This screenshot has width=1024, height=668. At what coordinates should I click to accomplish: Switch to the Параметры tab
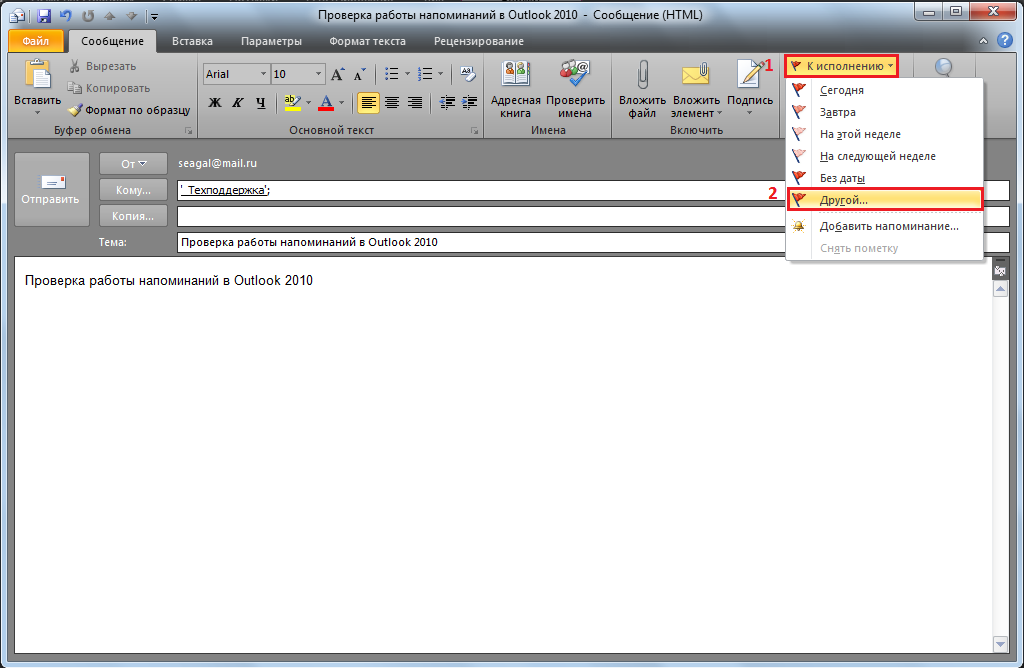271,41
